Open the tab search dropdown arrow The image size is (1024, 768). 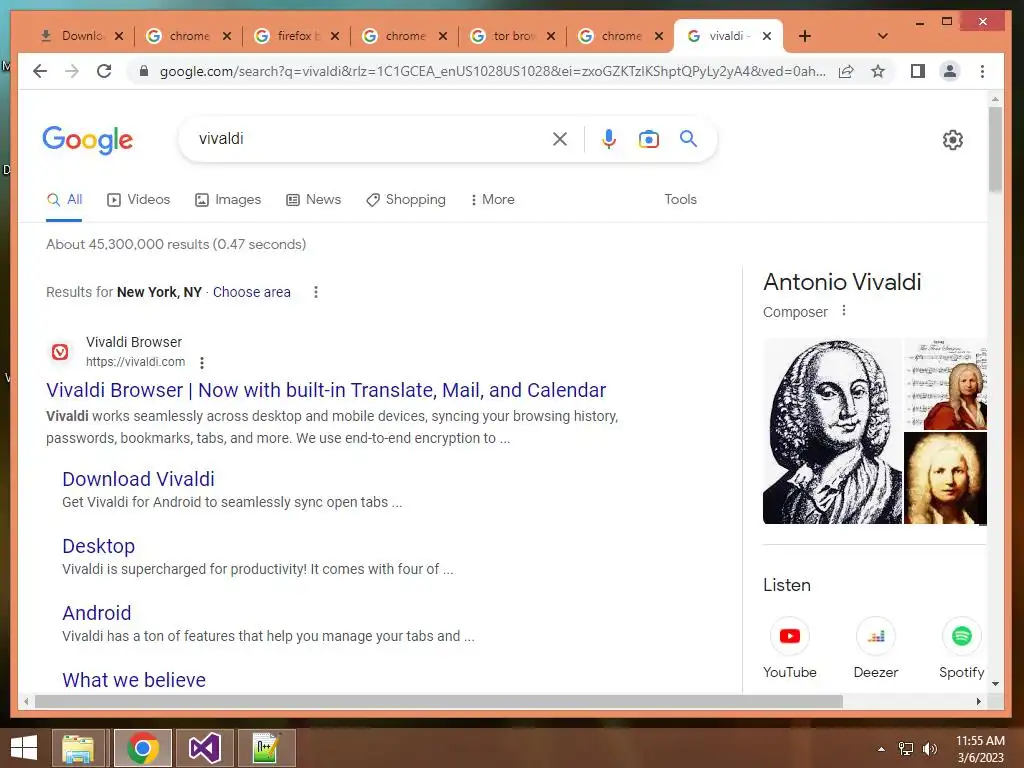(x=882, y=36)
